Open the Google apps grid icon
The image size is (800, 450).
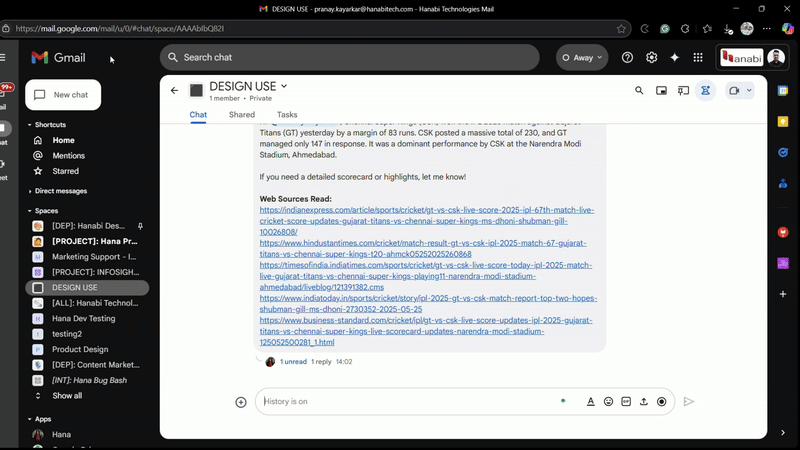(698, 58)
